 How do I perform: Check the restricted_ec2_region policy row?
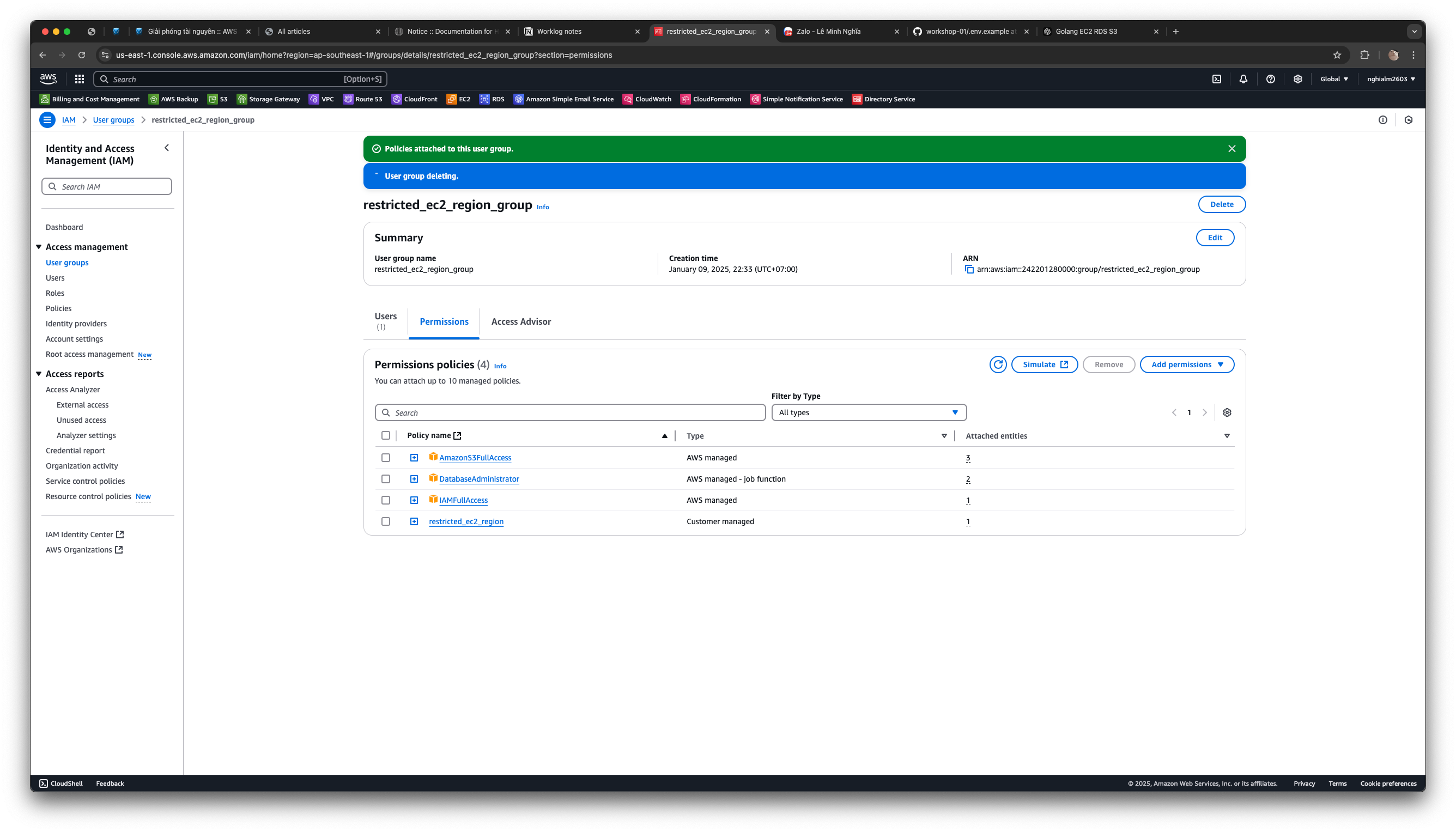[386, 521]
